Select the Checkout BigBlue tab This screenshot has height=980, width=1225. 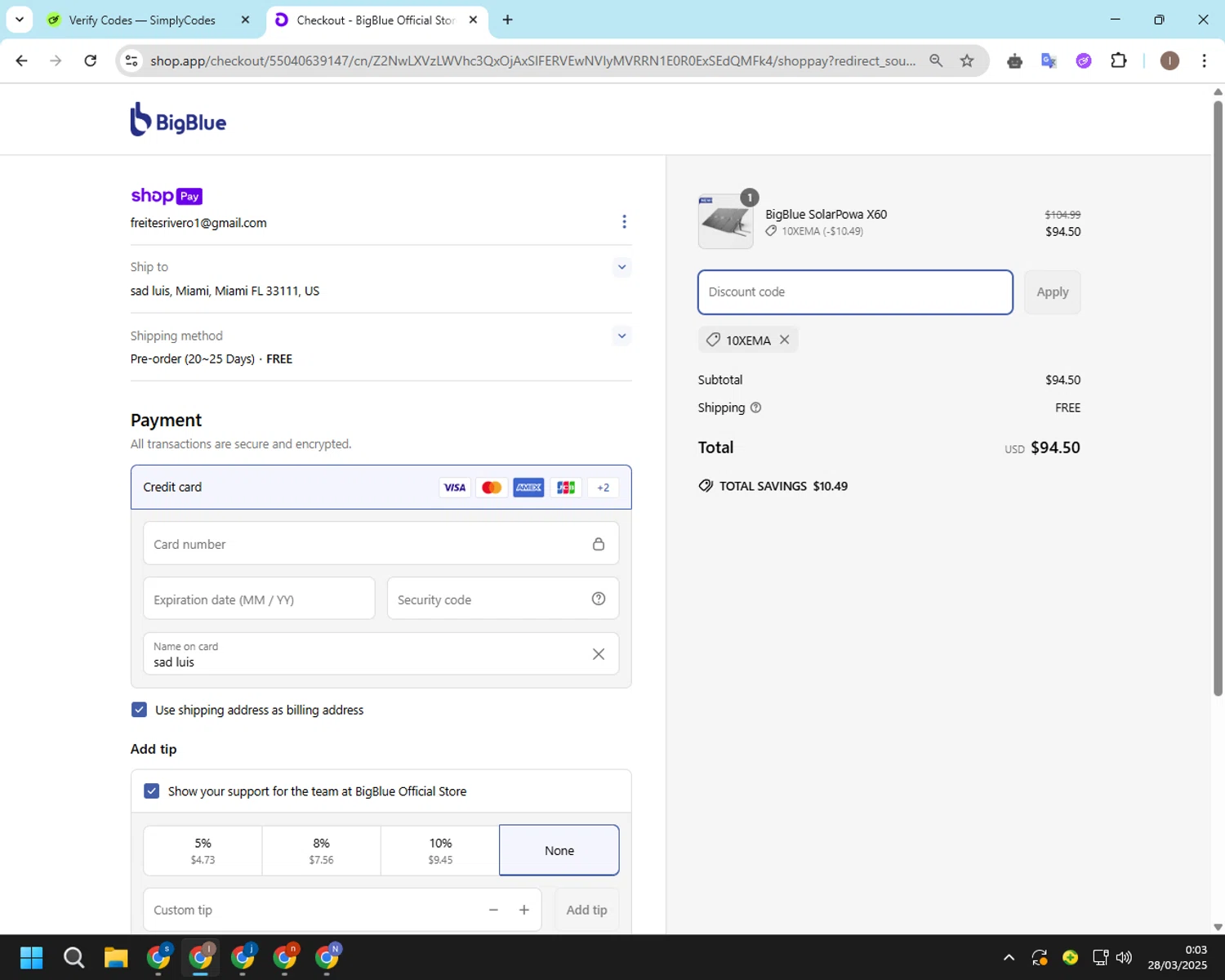376,20
